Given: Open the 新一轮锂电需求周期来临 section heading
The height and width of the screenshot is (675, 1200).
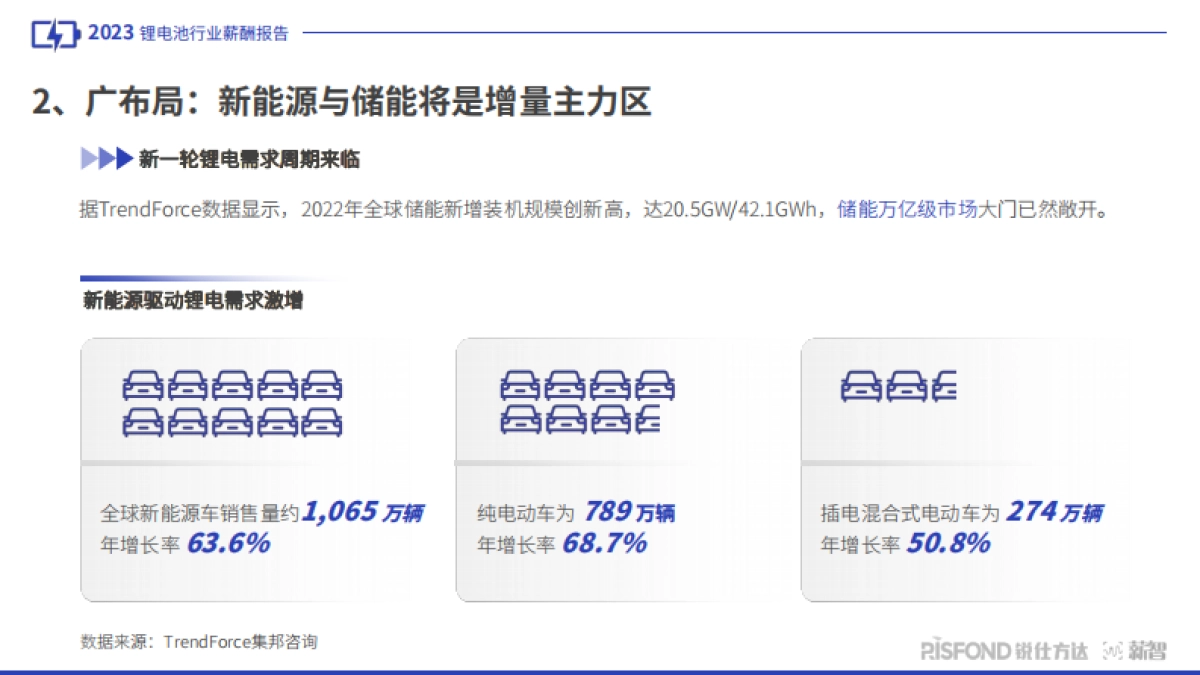Looking at the screenshot, I should click(x=248, y=158).
